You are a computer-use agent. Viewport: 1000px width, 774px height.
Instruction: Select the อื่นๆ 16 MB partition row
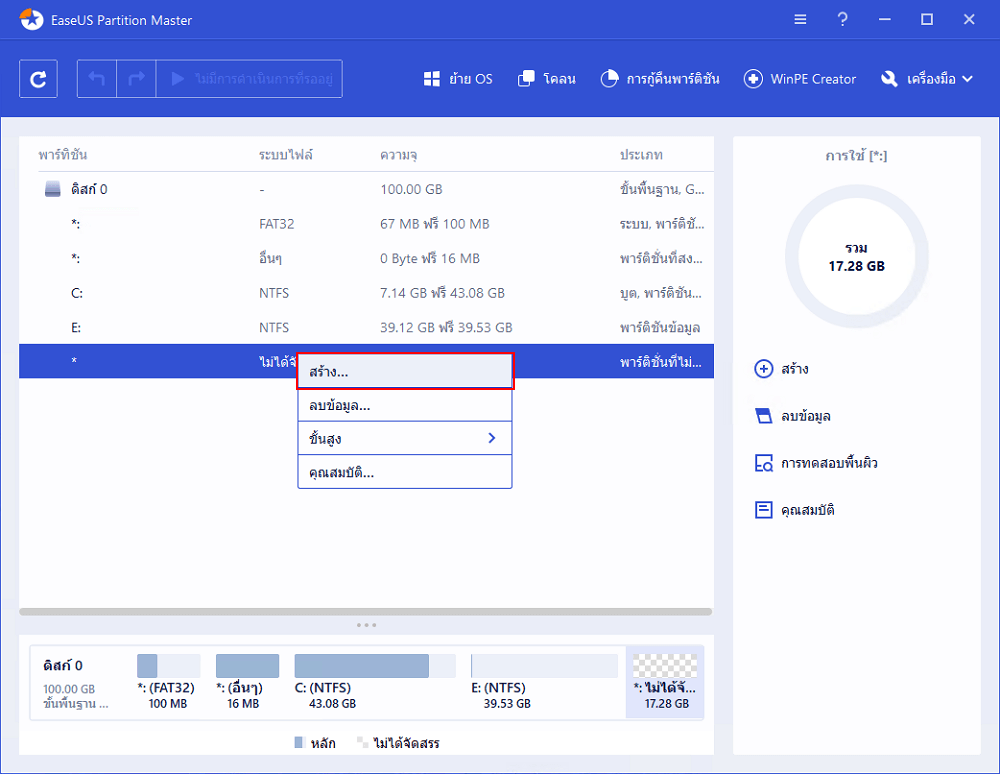click(x=366, y=258)
